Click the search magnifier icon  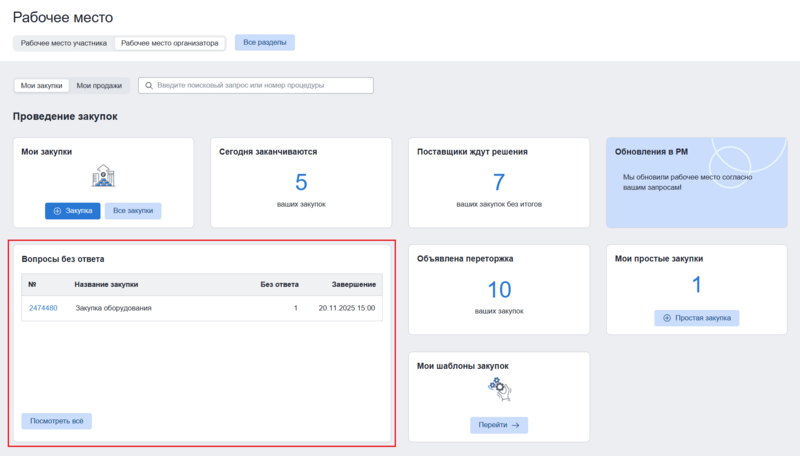[149, 86]
